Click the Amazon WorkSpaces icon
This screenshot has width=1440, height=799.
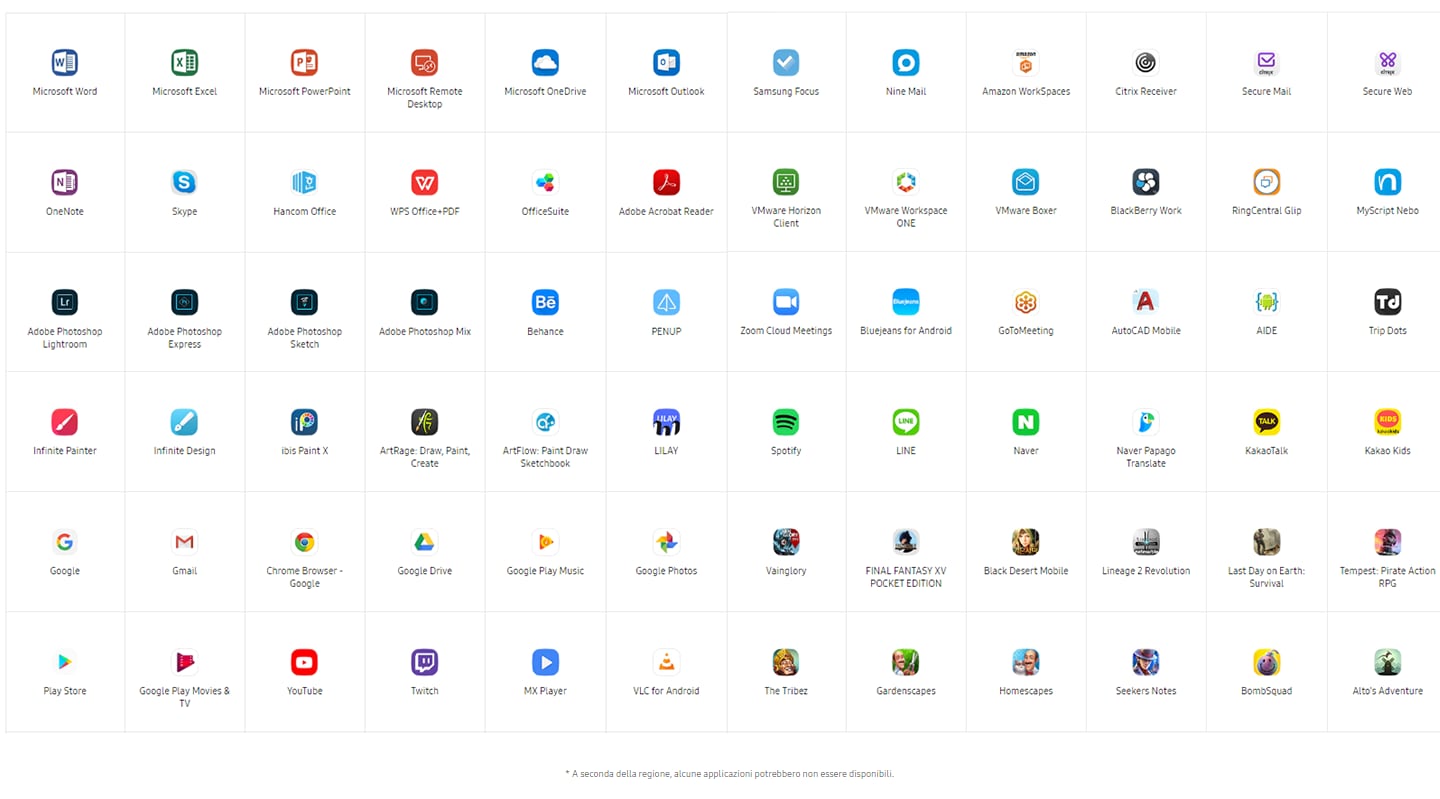pyautogui.click(x=1026, y=63)
